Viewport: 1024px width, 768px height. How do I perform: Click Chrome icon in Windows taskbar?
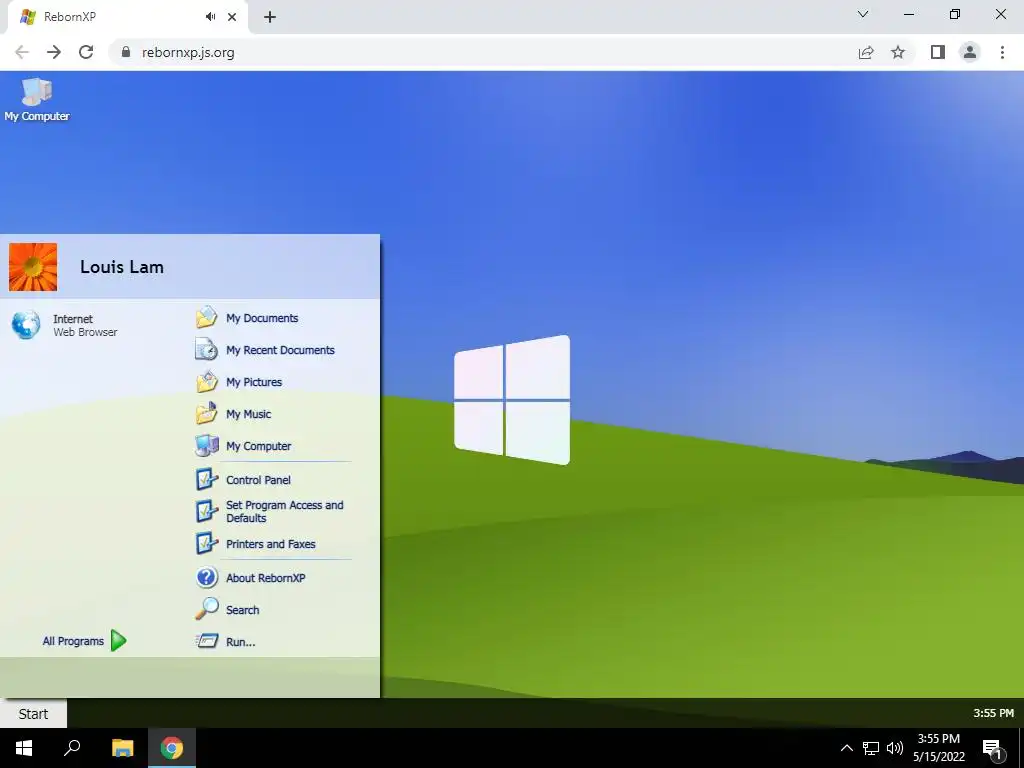(x=172, y=748)
